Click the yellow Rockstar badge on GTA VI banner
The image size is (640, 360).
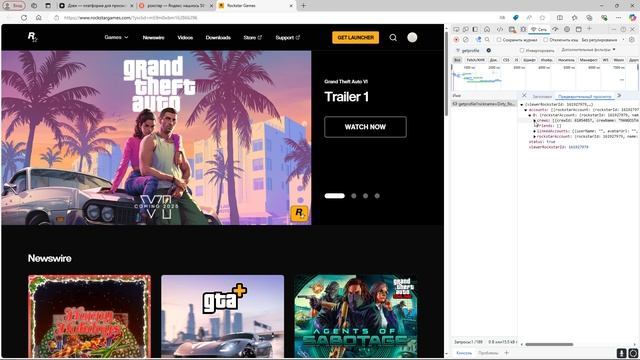click(299, 213)
